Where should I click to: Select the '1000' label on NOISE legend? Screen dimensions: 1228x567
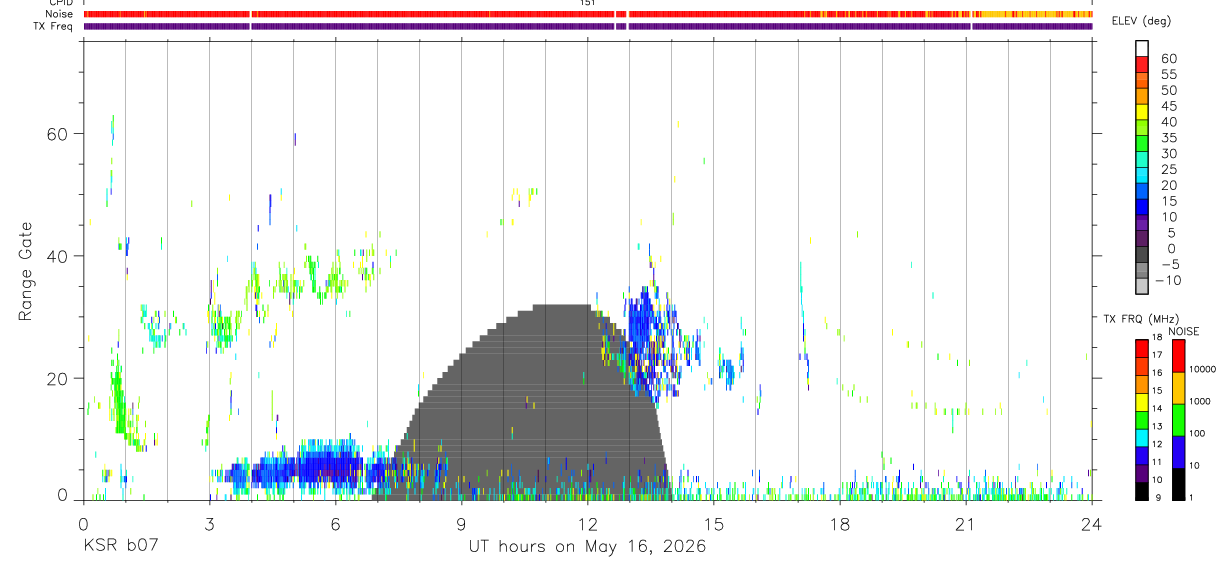point(1201,401)
